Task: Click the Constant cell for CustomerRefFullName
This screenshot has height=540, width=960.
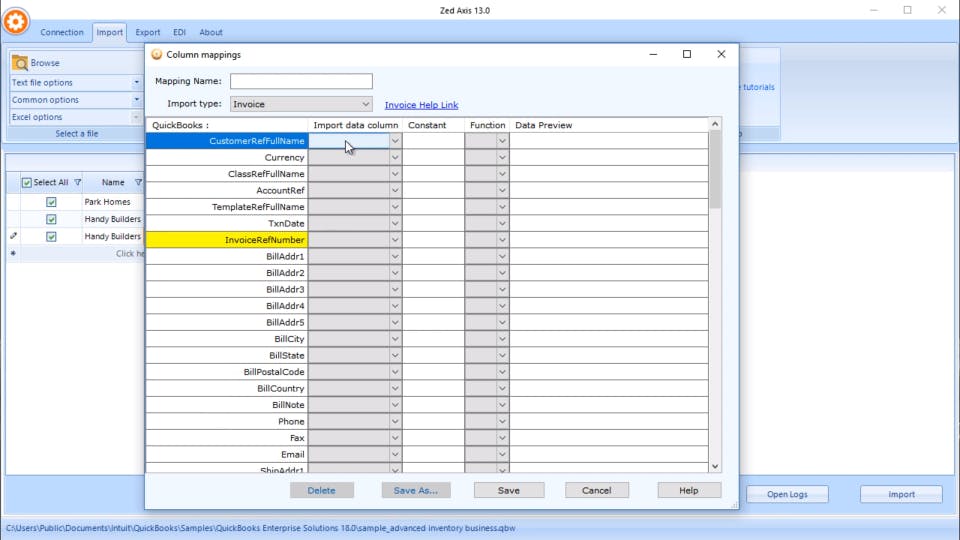Action: (433, 141)
